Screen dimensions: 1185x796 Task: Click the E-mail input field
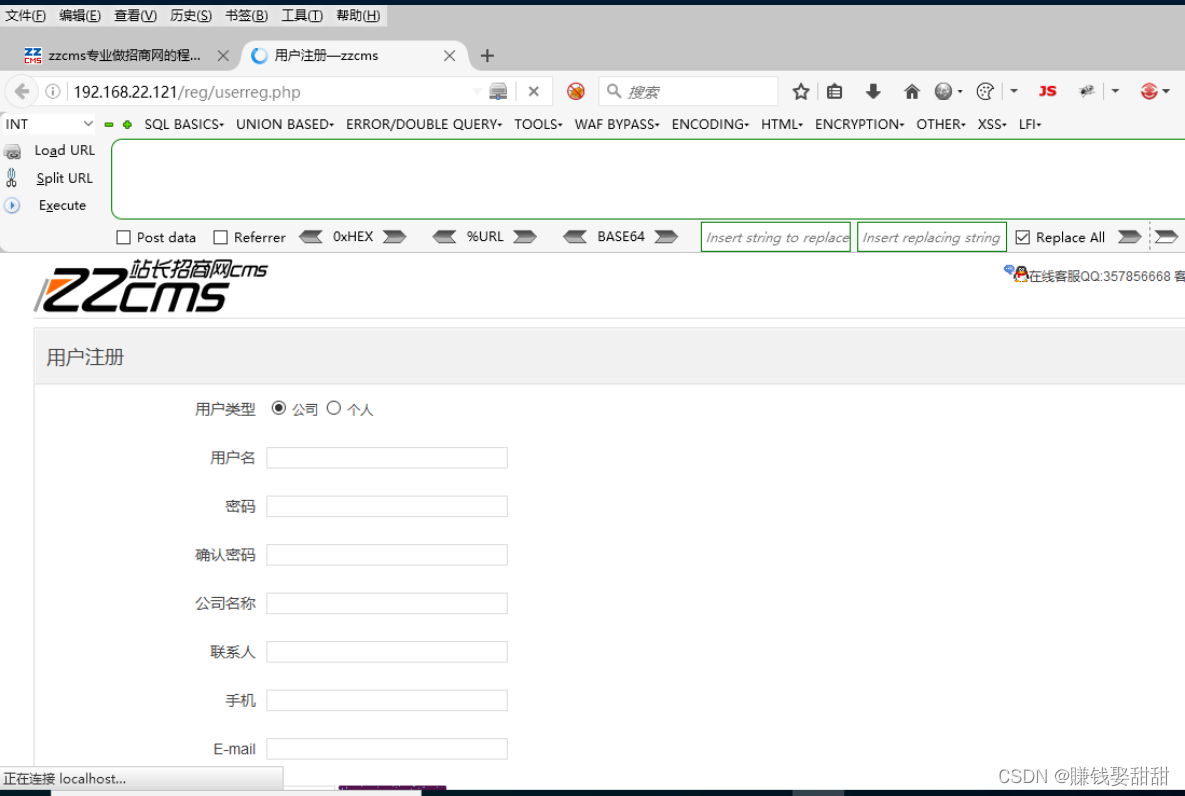387,748
